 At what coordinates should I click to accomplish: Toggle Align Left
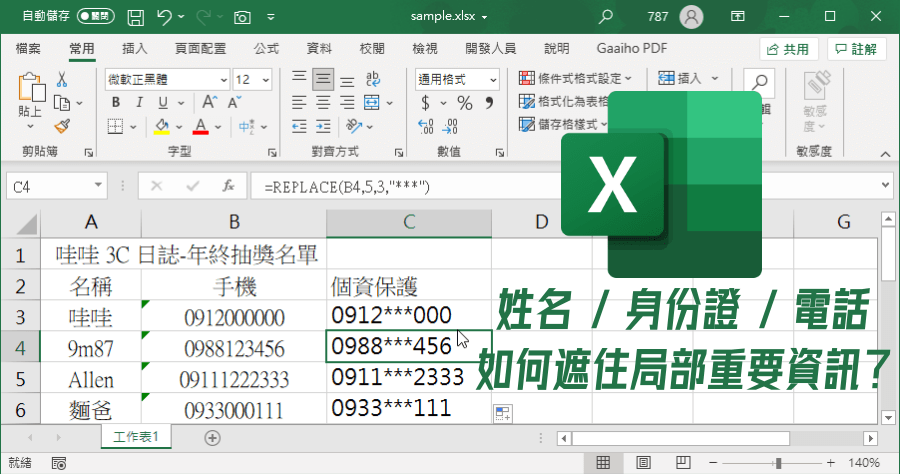click(299, 103)
